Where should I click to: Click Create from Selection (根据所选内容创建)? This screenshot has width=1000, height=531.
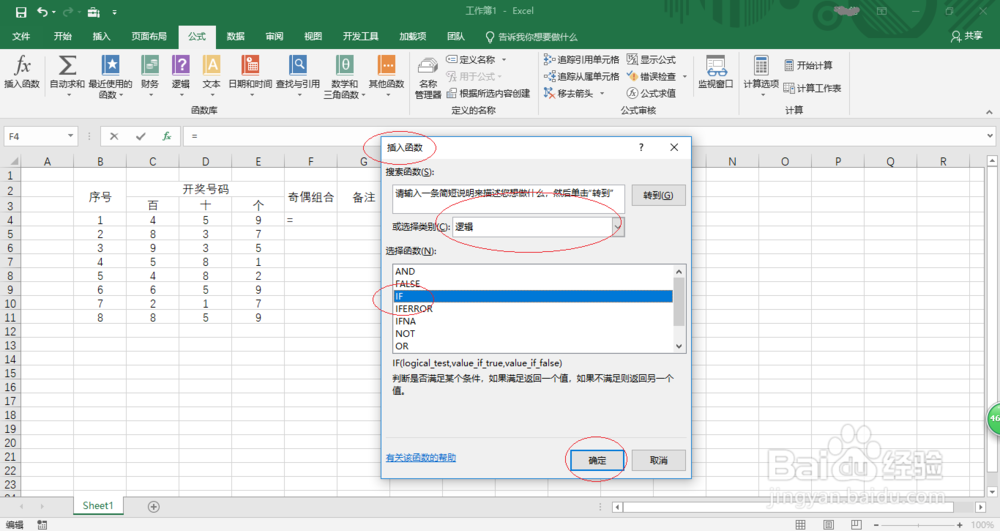[488, 93]
